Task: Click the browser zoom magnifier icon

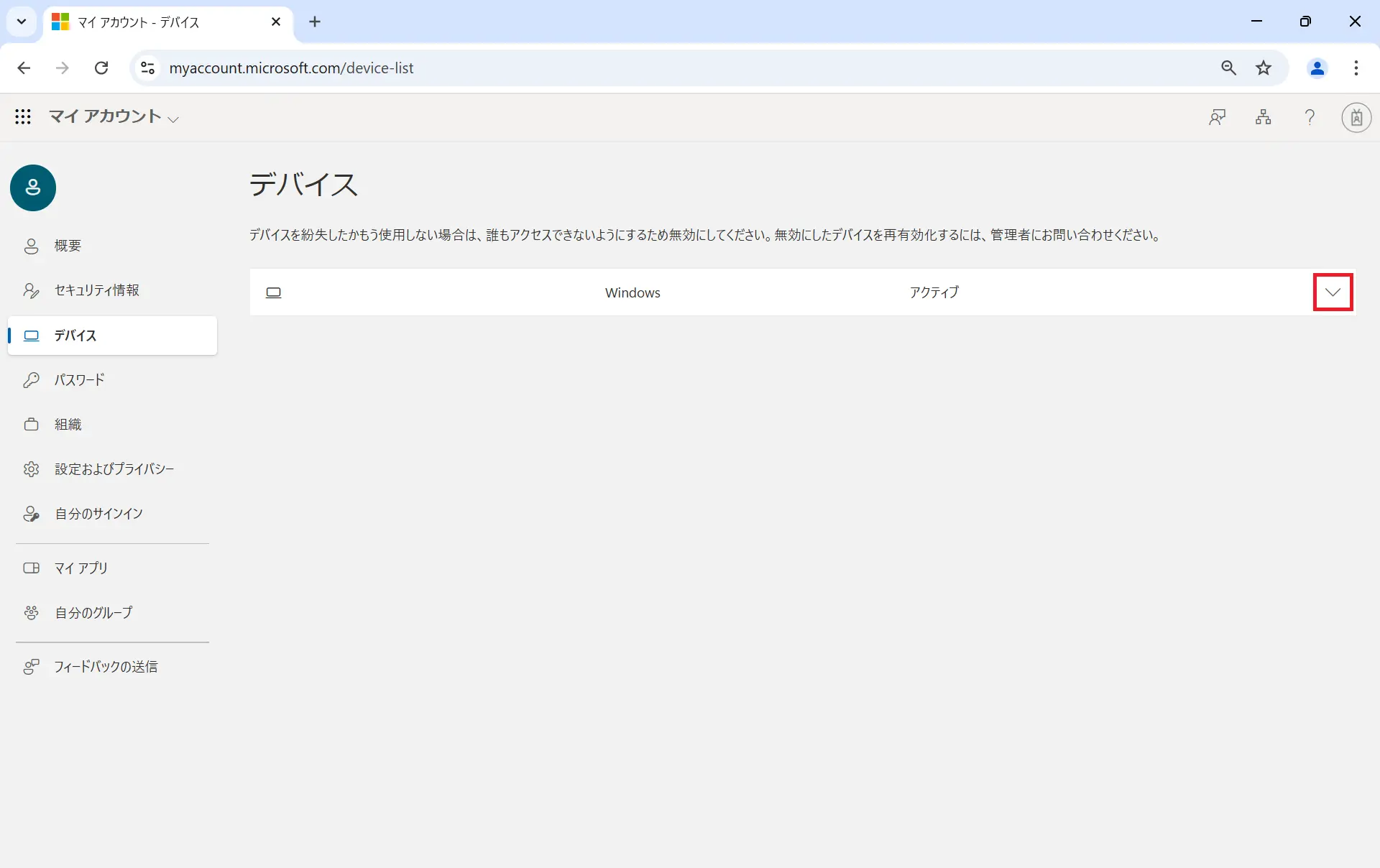Action: pyautogui.click(x=1228, y=68)
